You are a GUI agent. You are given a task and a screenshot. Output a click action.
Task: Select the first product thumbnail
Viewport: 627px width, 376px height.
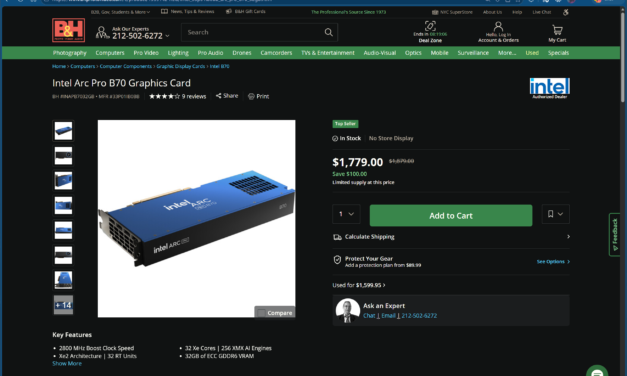[63, 131]
